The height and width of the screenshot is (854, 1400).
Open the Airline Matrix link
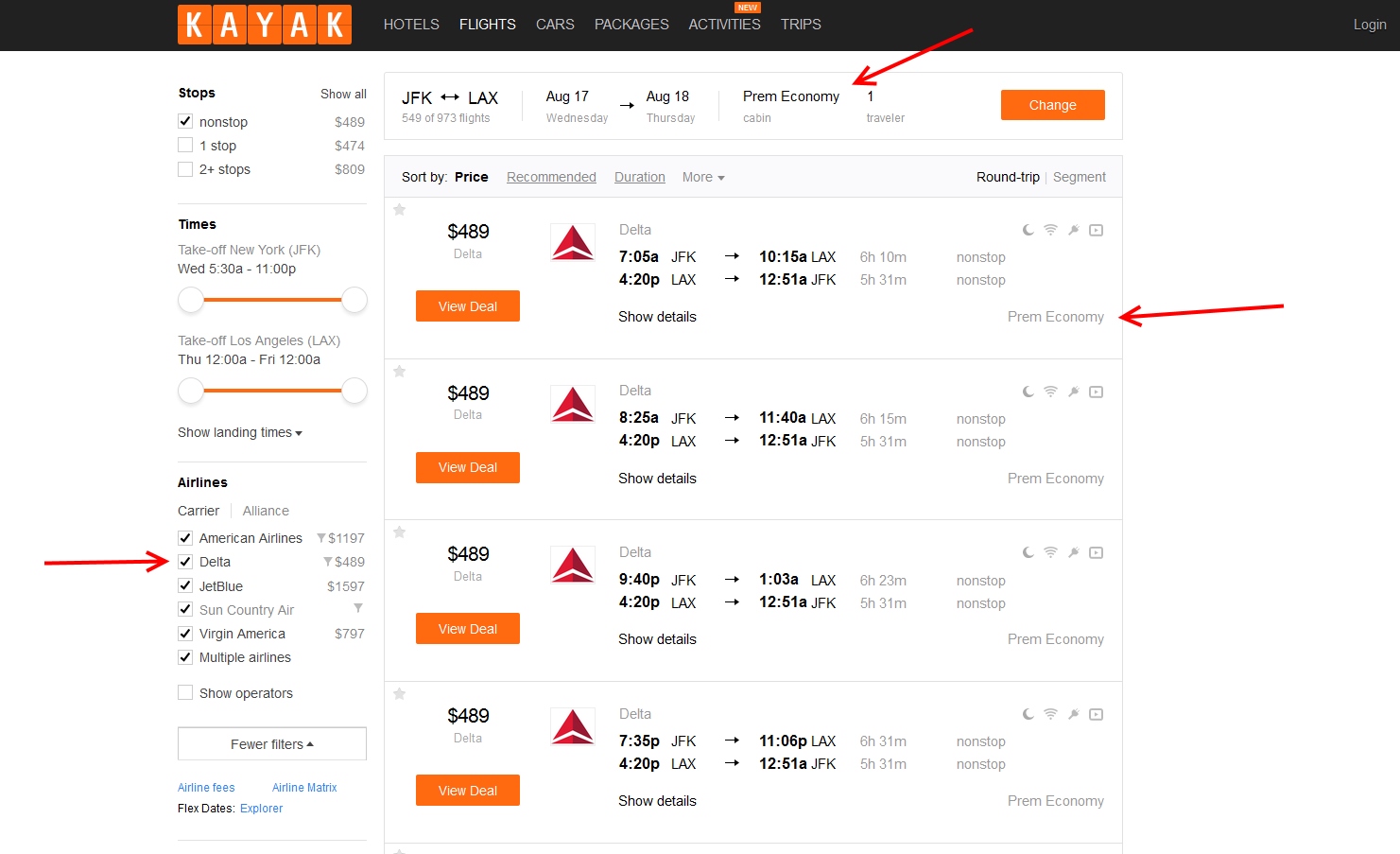304,788
